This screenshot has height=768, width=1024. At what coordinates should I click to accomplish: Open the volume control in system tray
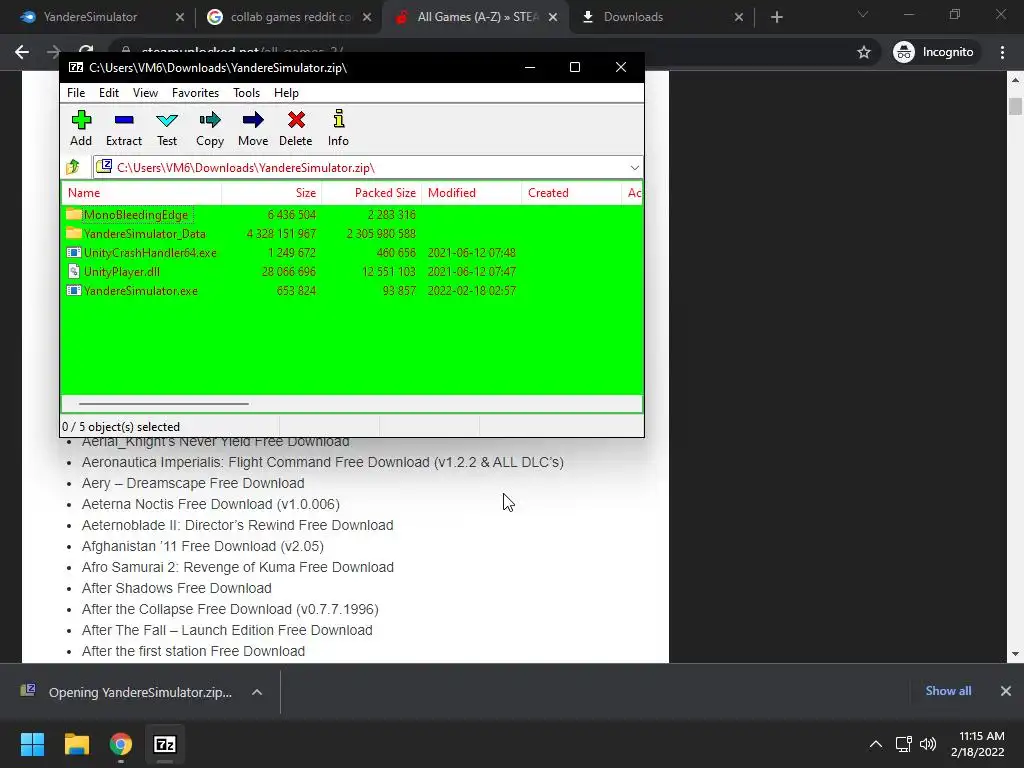click(x=927, y=744)
